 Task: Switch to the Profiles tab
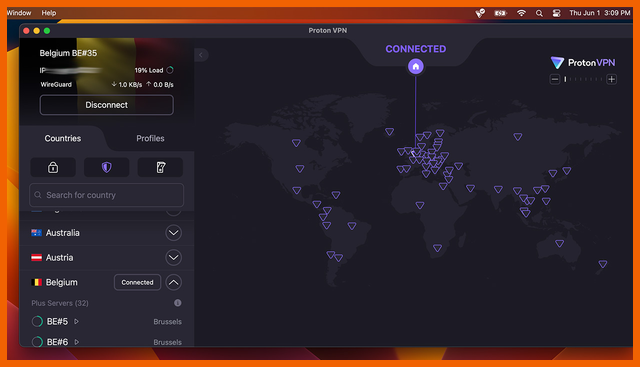point(150,138)
